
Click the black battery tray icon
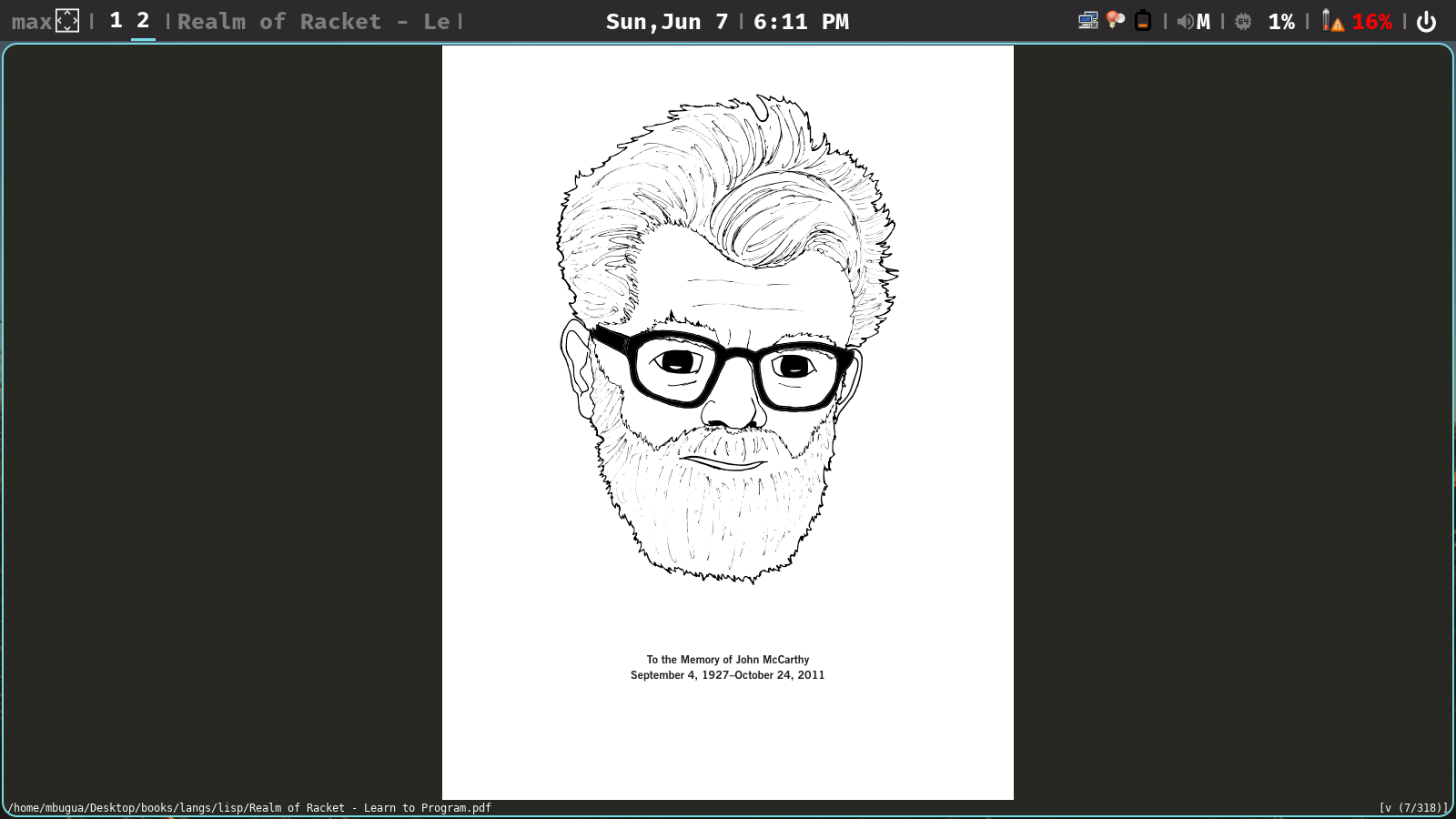tap(1143, 20)
